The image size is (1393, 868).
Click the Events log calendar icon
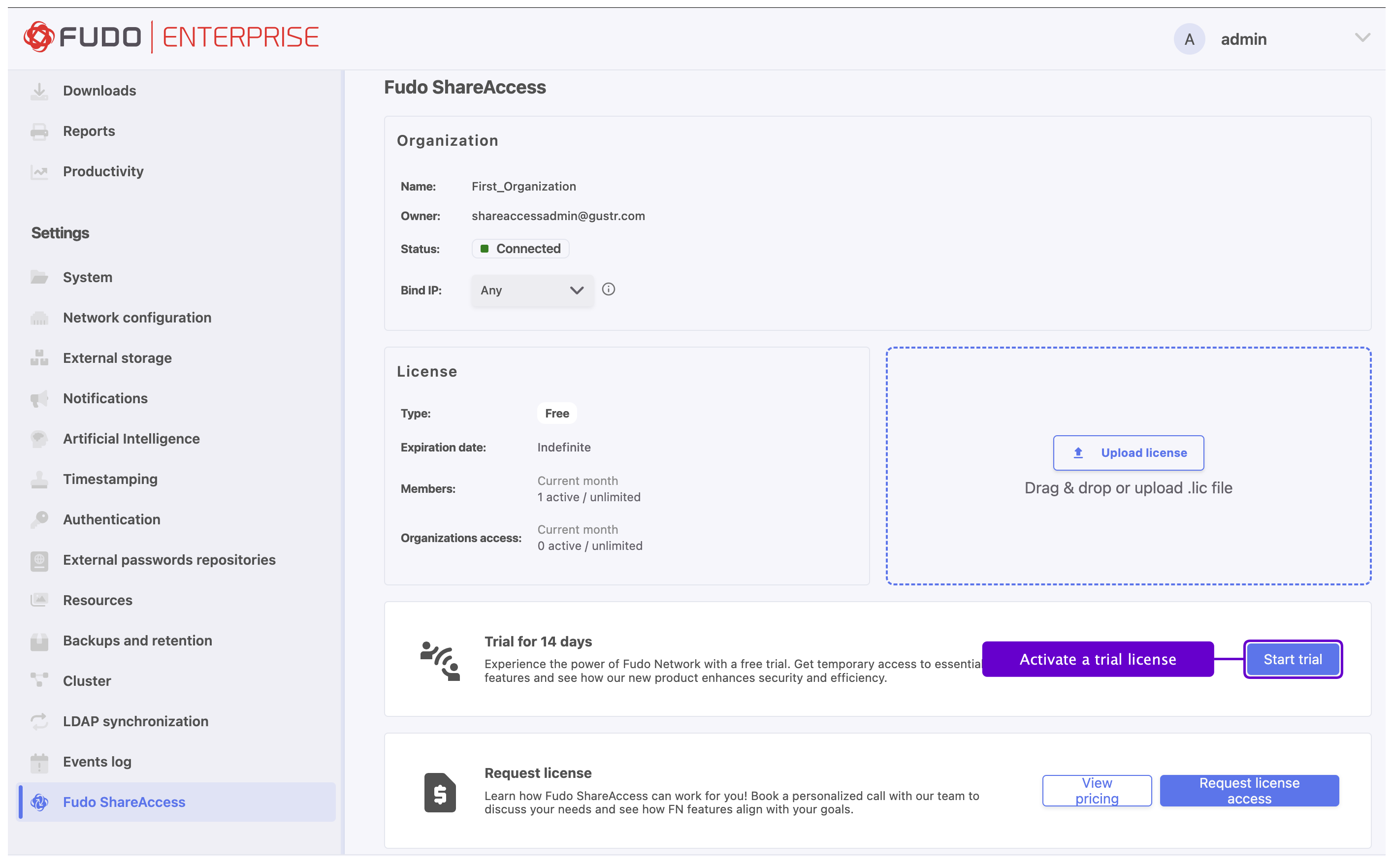39,762
